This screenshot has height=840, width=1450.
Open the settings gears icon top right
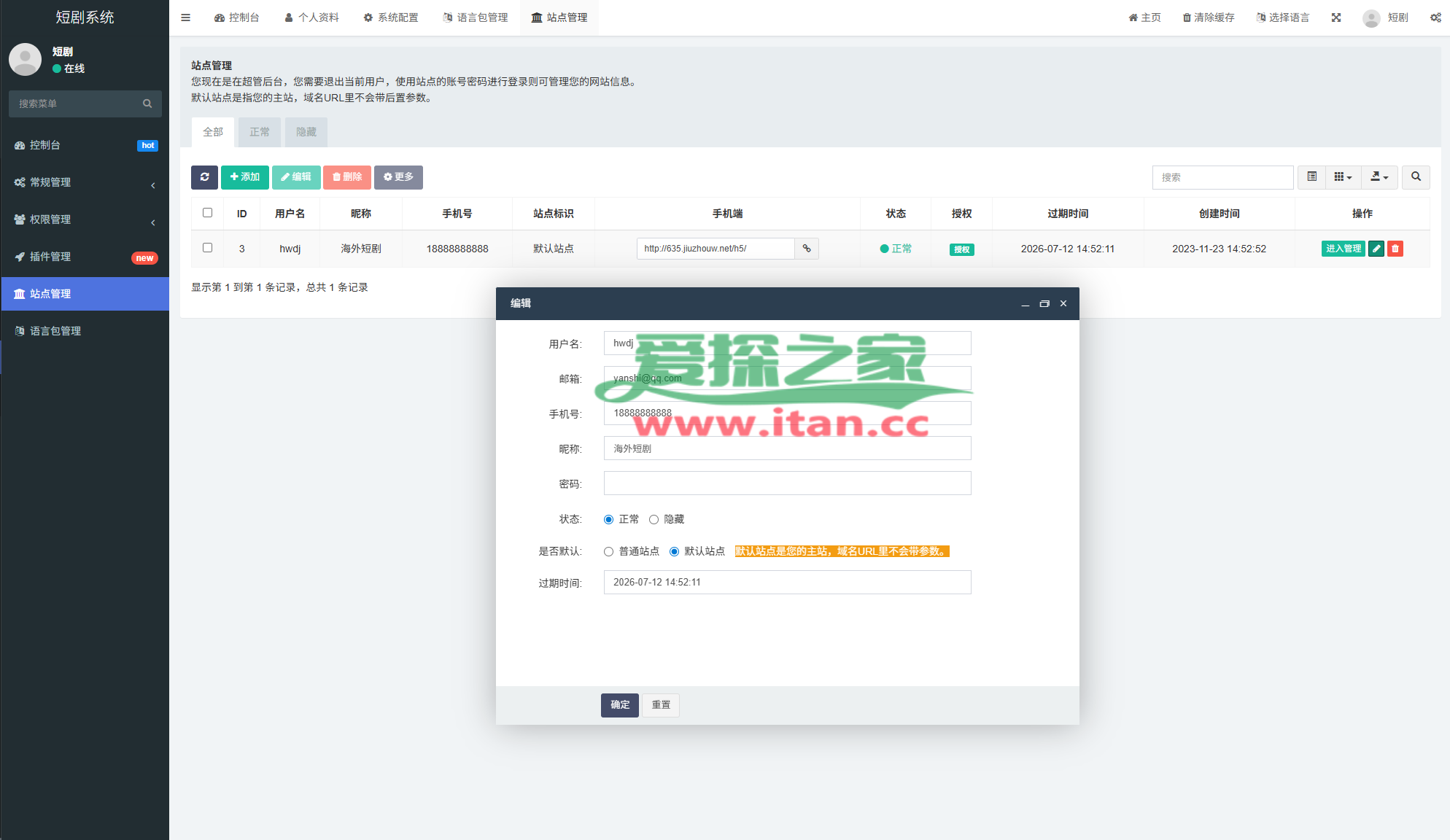pyautogui.click(x=1435, y=17)
